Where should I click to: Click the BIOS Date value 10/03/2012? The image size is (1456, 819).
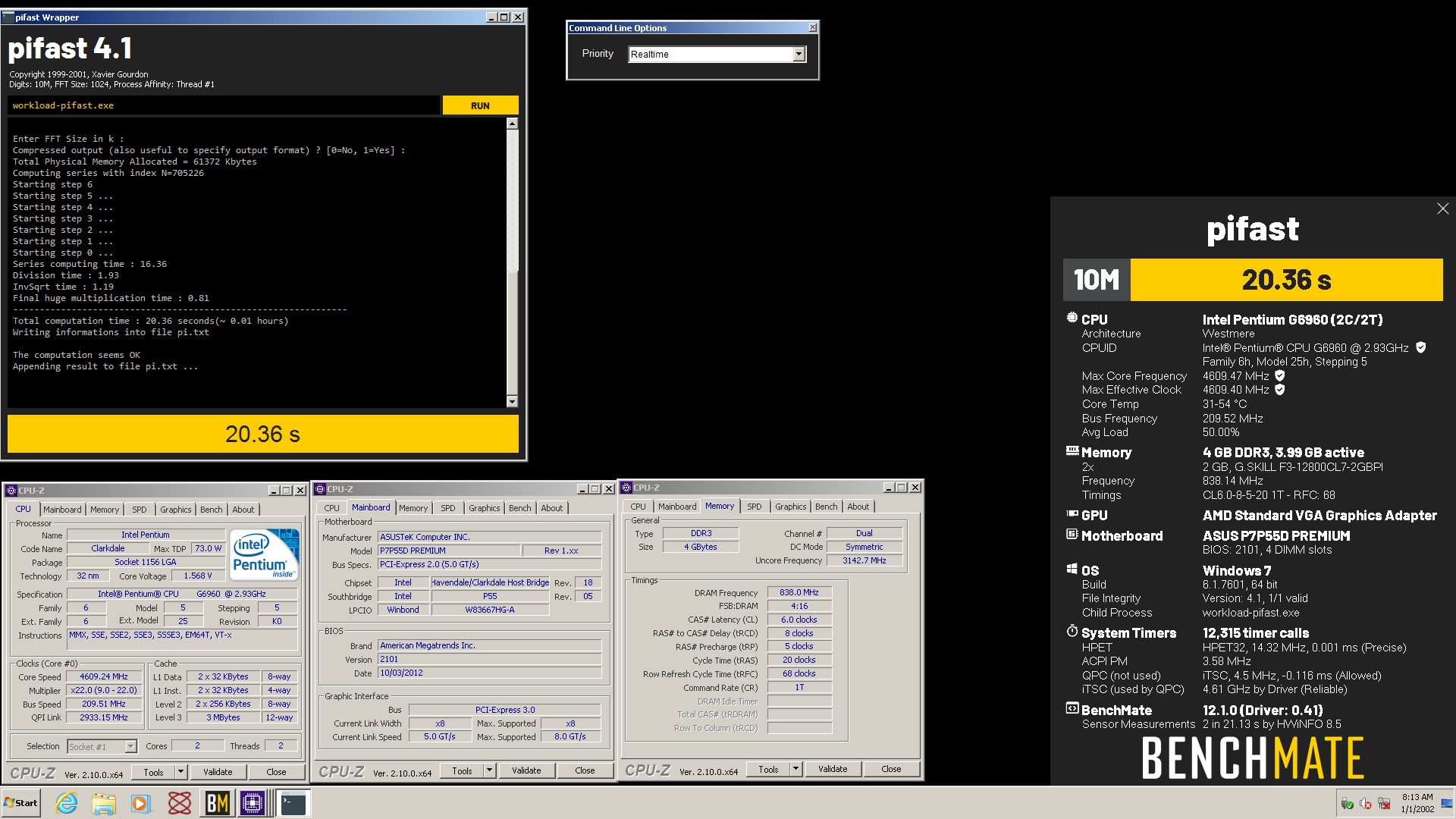pyautogui.click(x=489, y=673)
